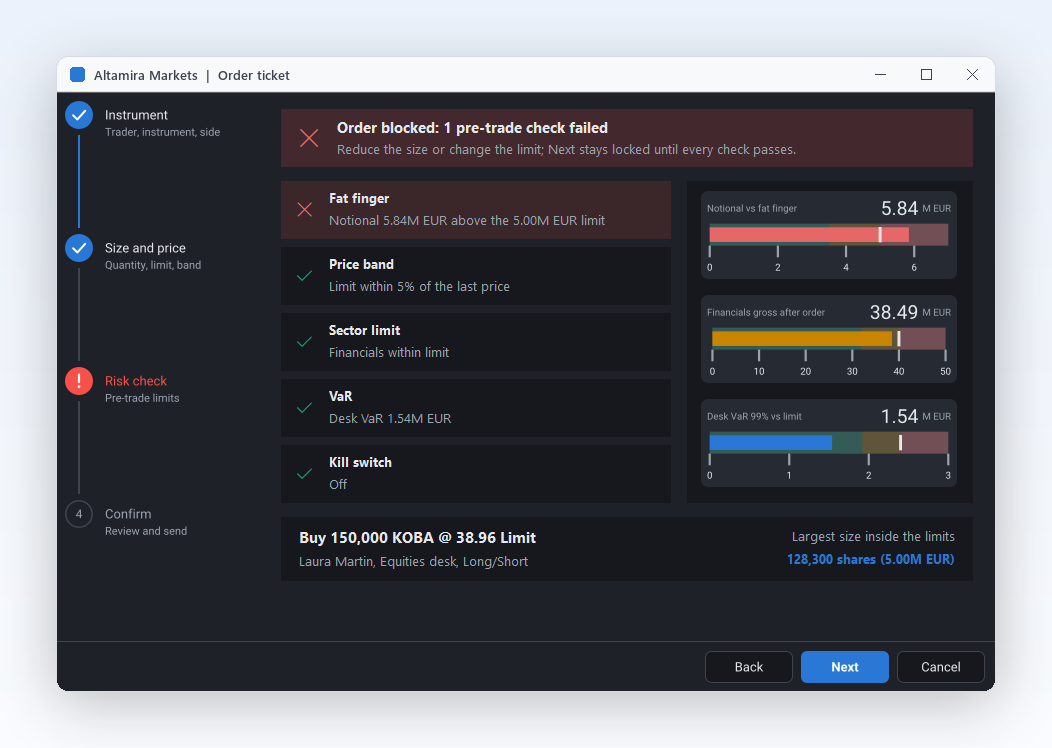Go Back to the previous step

749,667
